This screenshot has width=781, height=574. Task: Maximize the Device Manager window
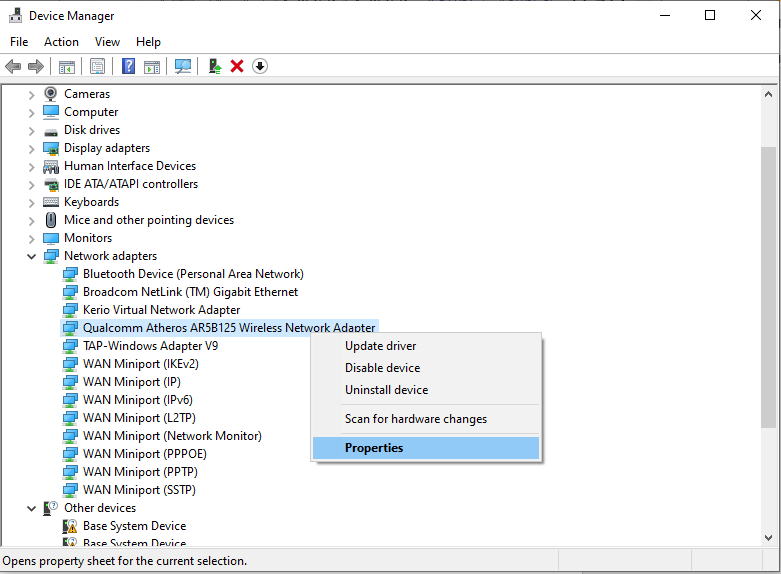click(x=710, y=15)
